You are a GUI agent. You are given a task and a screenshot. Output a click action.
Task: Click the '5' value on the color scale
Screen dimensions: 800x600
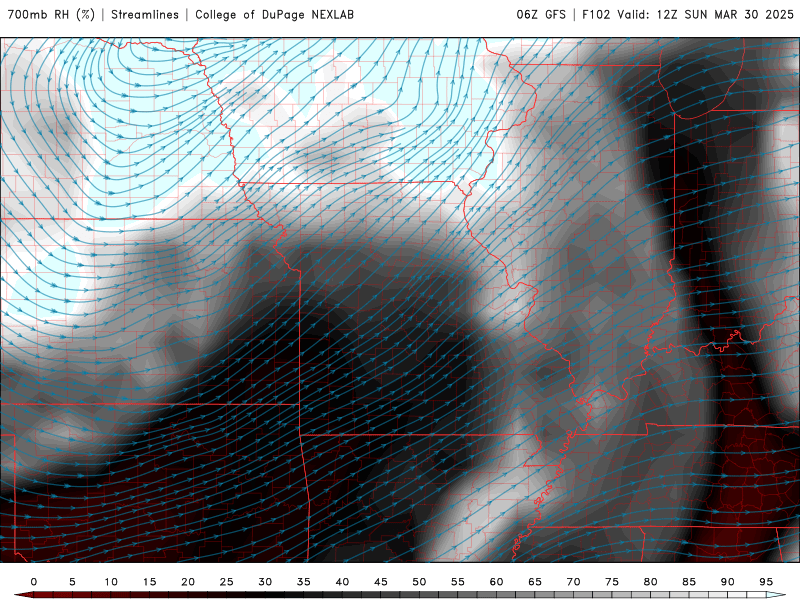pos(72,582)
